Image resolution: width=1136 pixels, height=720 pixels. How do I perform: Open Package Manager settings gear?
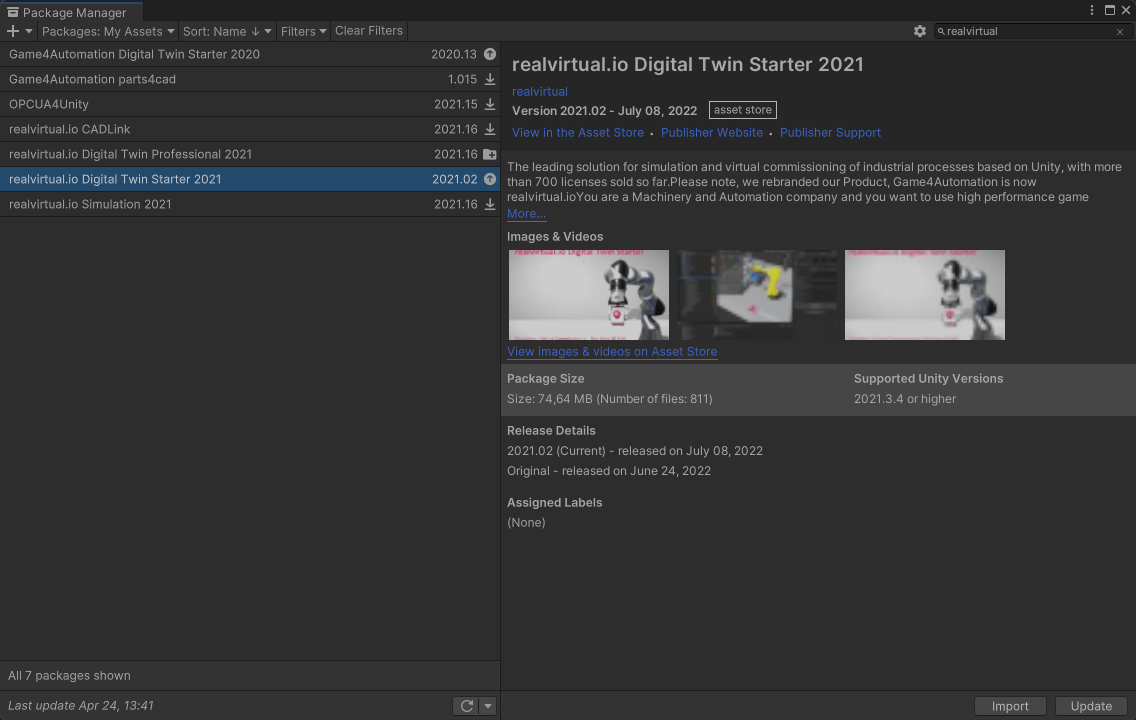pos(919,31)
